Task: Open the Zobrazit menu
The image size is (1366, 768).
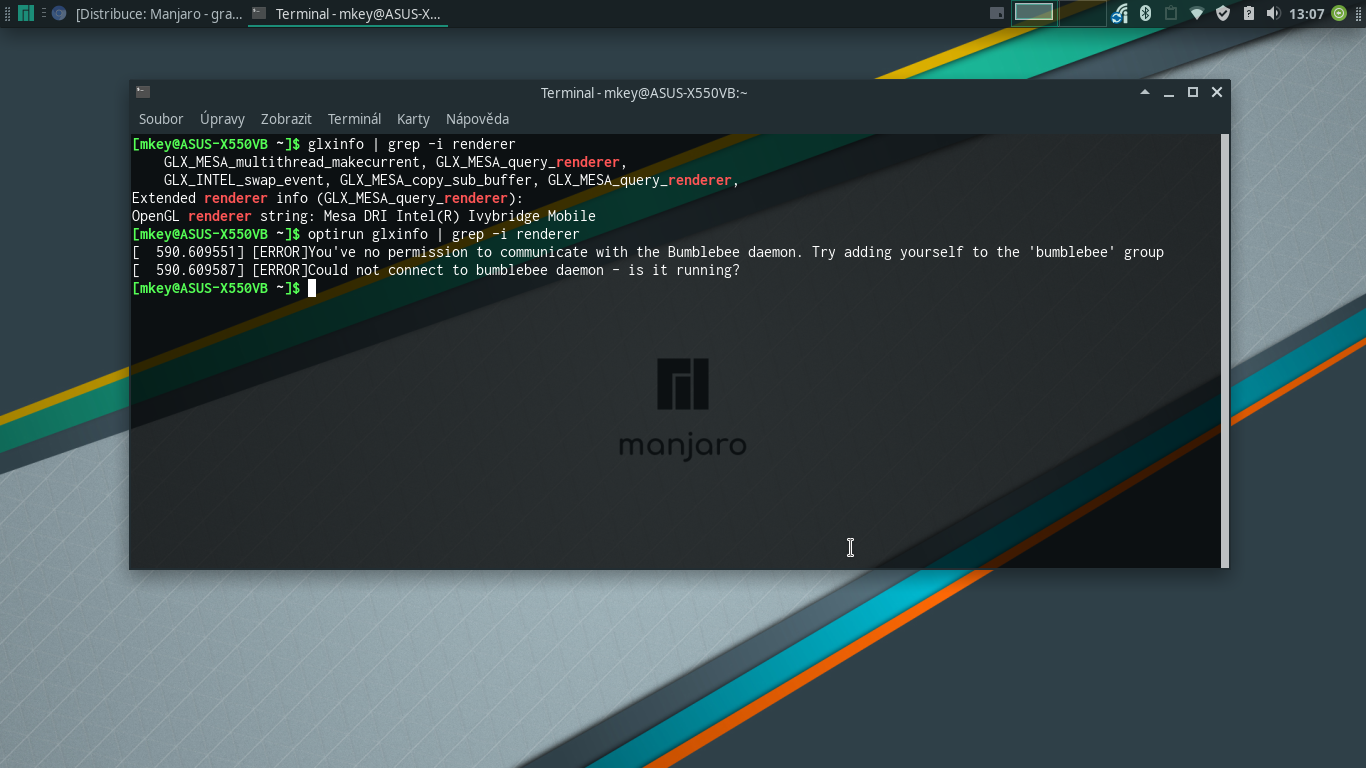Action: click(x=286, y=119)
